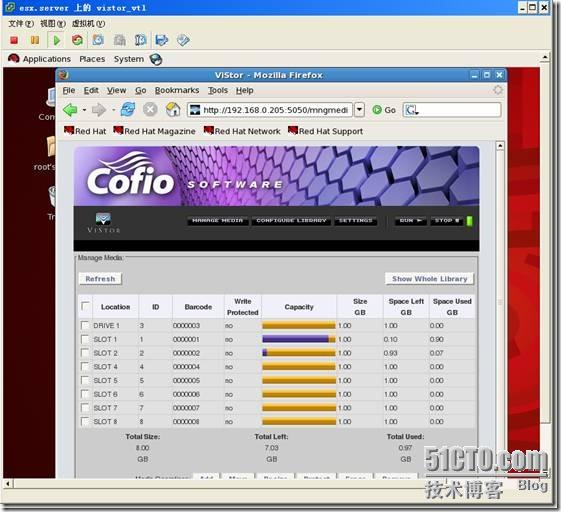This screenshot has width=561, height=512.
Task: Open the URL history dropdown arrow
Action: click(360, 109)
